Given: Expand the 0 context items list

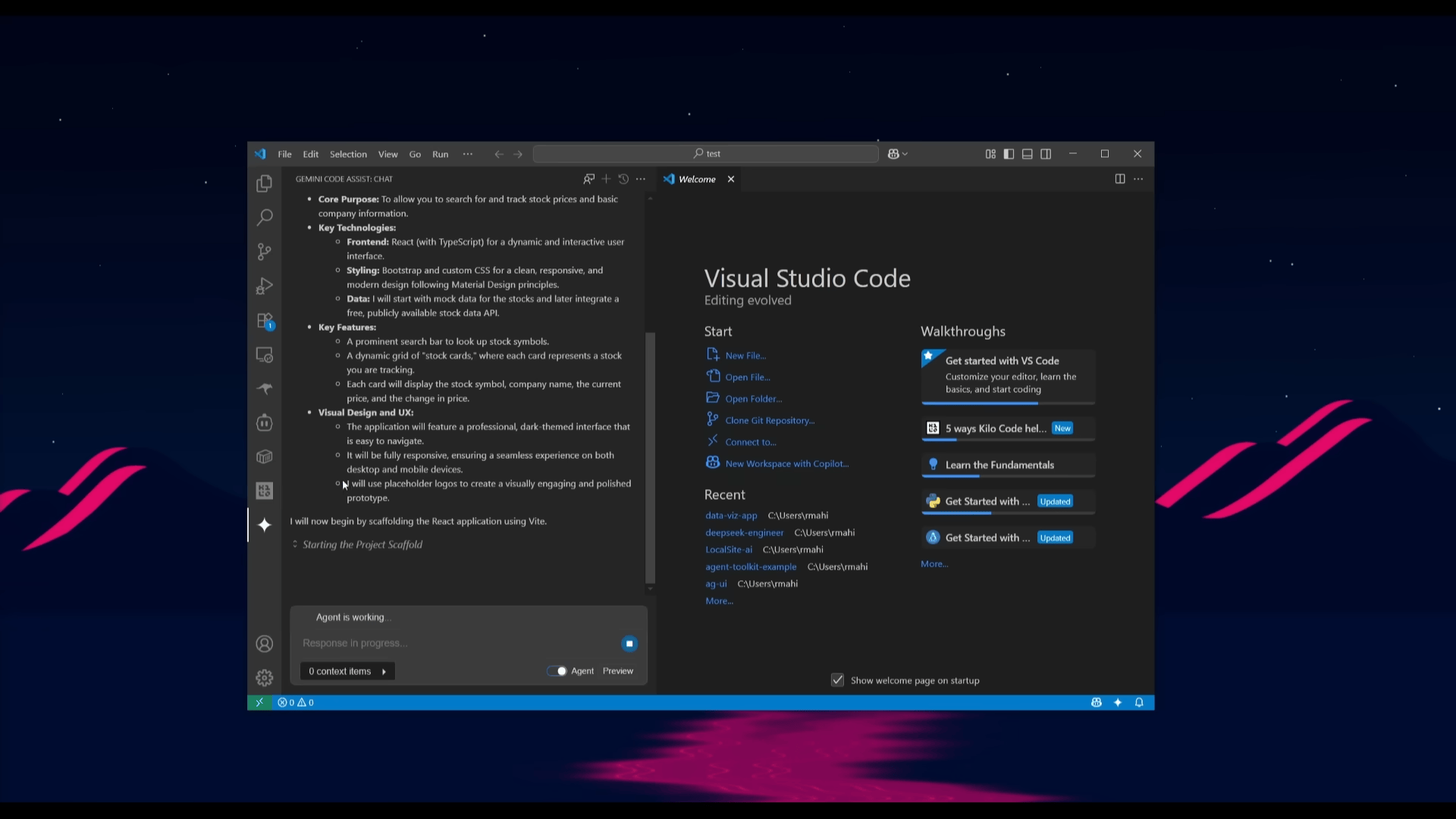Looking at the screenshot, I should pos(347,671).
